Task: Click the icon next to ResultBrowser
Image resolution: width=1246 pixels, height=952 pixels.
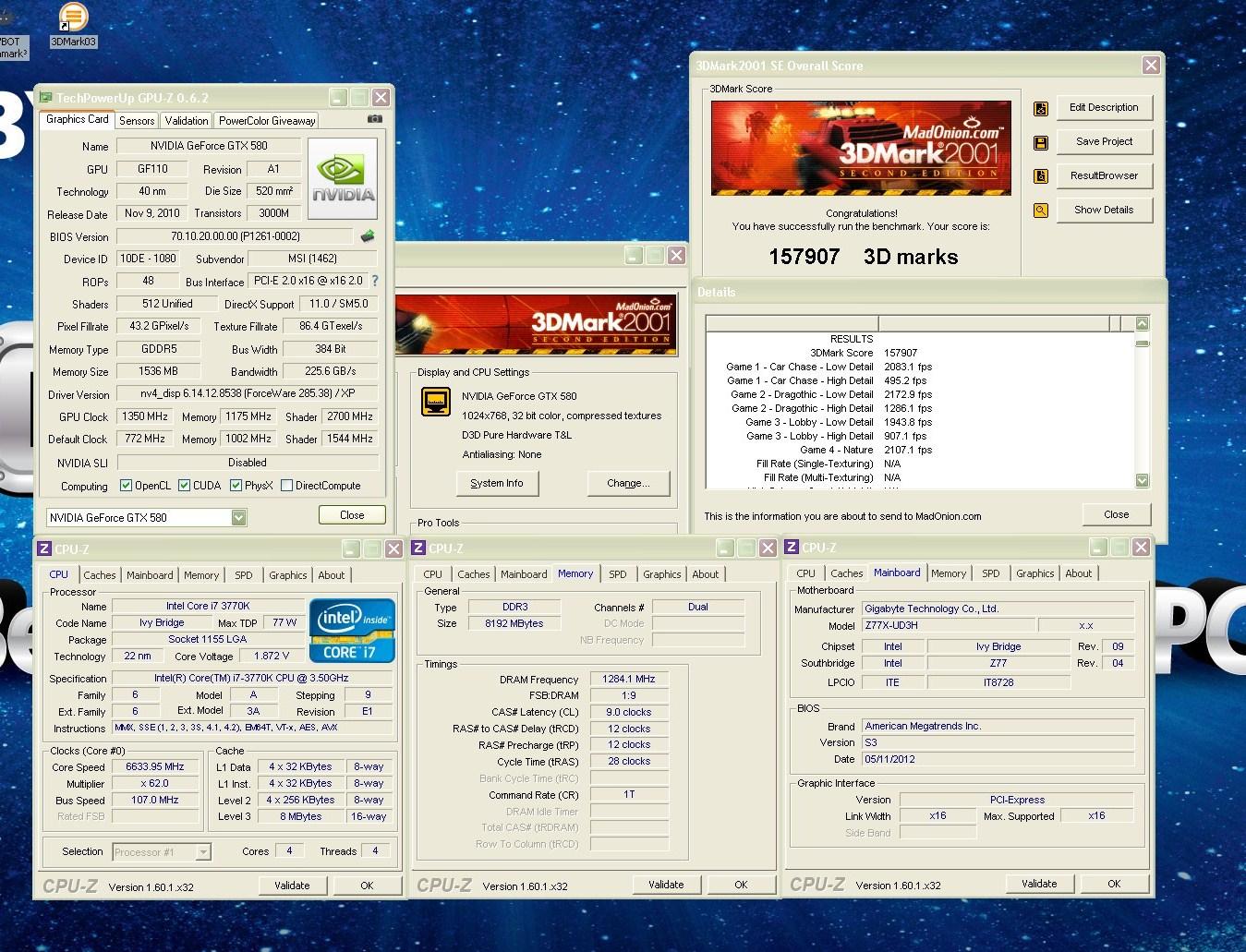Action: 1041,176
